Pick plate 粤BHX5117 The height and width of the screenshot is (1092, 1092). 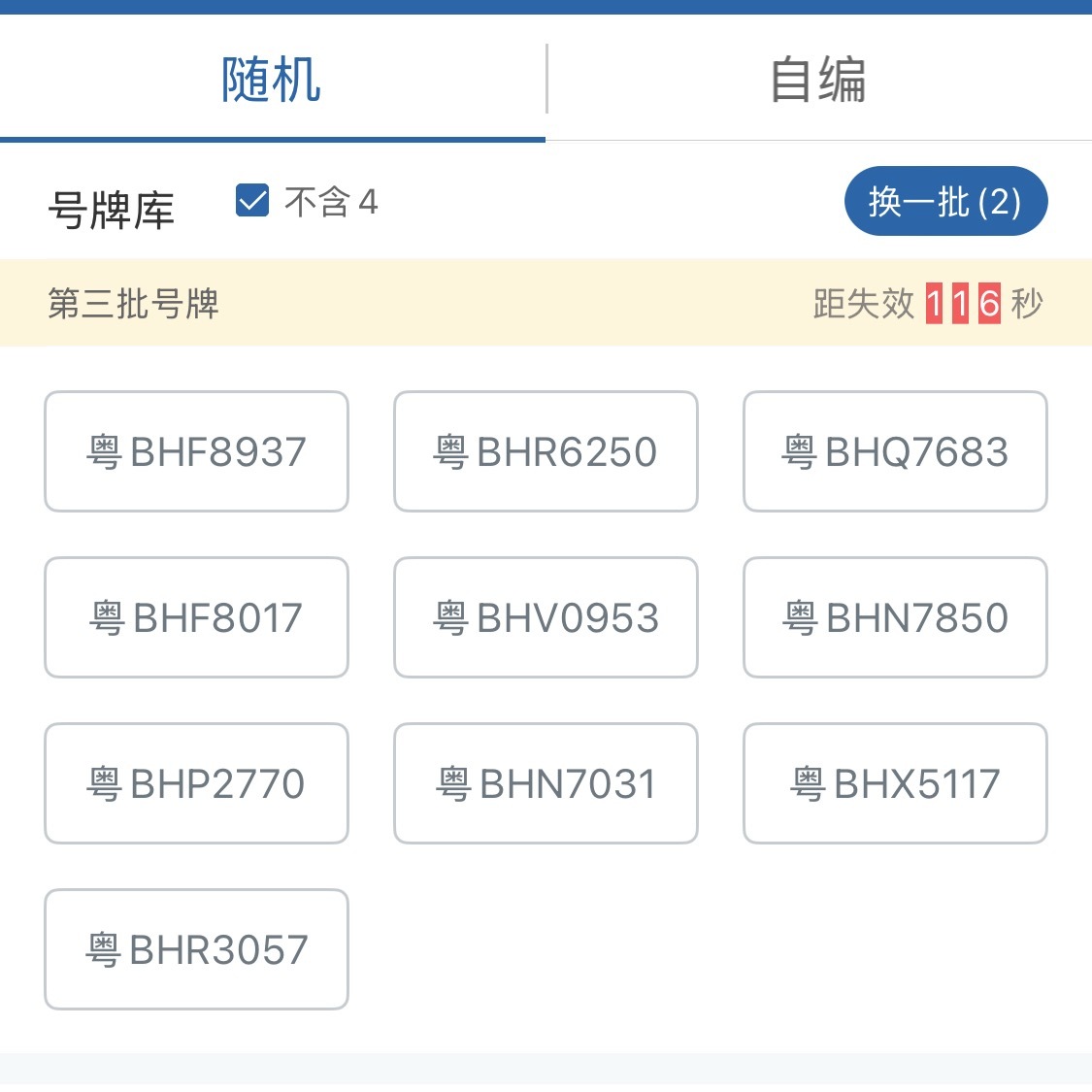click(896, 783)
